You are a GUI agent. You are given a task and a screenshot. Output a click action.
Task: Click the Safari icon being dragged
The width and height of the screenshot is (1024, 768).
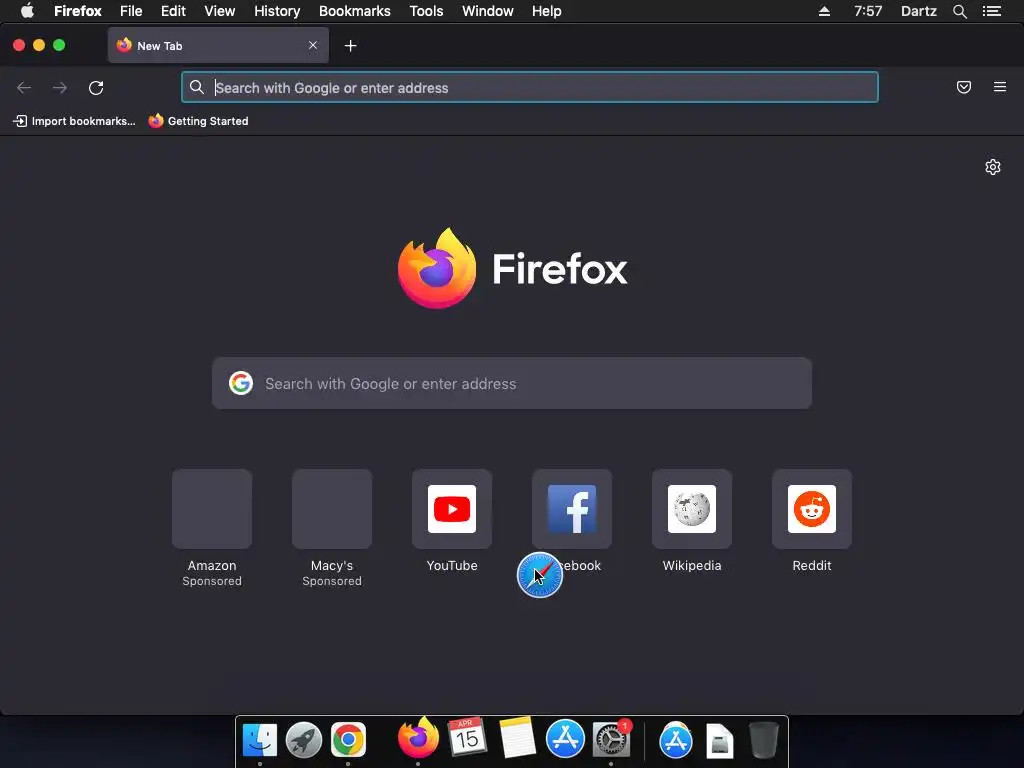[x=539, y=575]
